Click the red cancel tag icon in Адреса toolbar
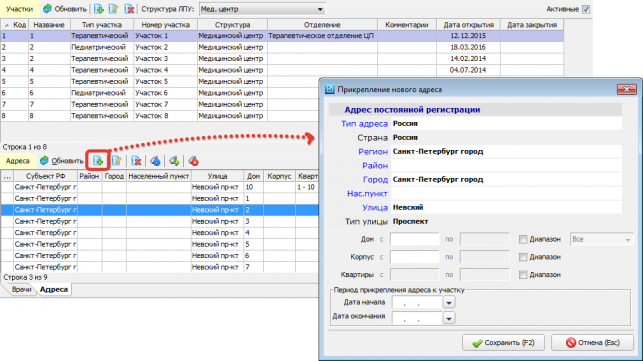The height and width of the screenshot is (361, 643). coord(193,161)
